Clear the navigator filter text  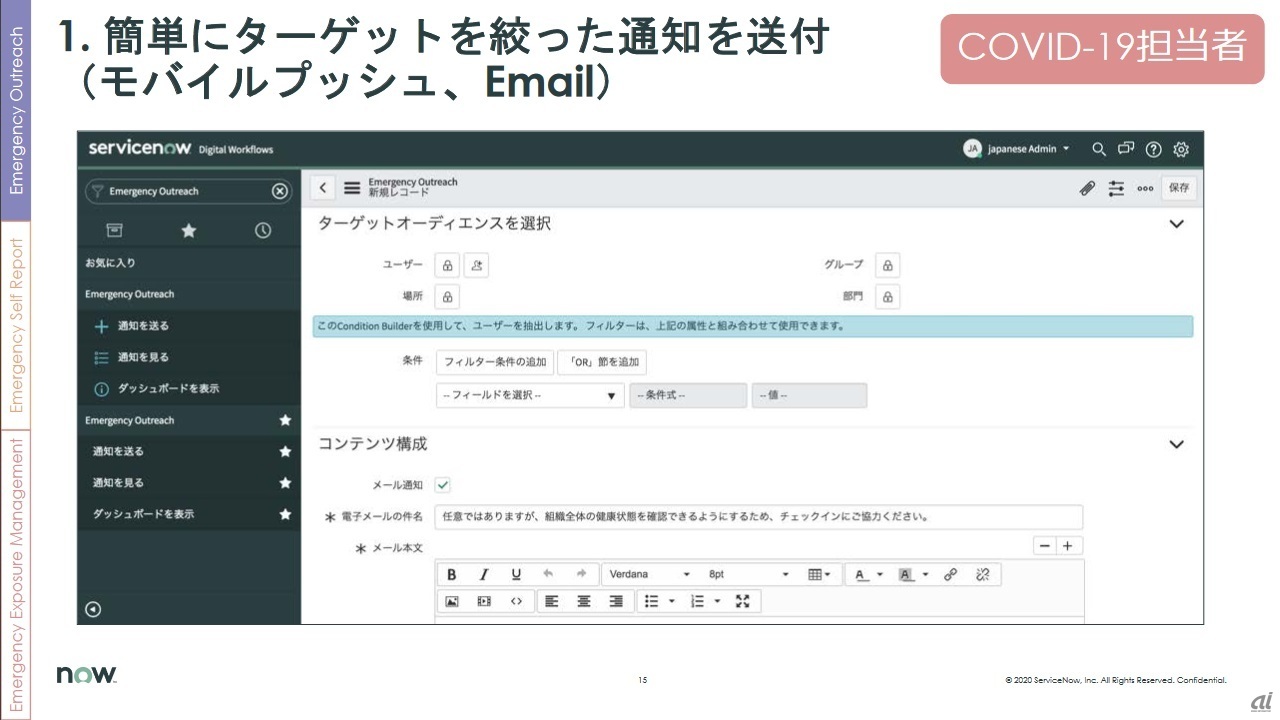[x=280, y=191]
